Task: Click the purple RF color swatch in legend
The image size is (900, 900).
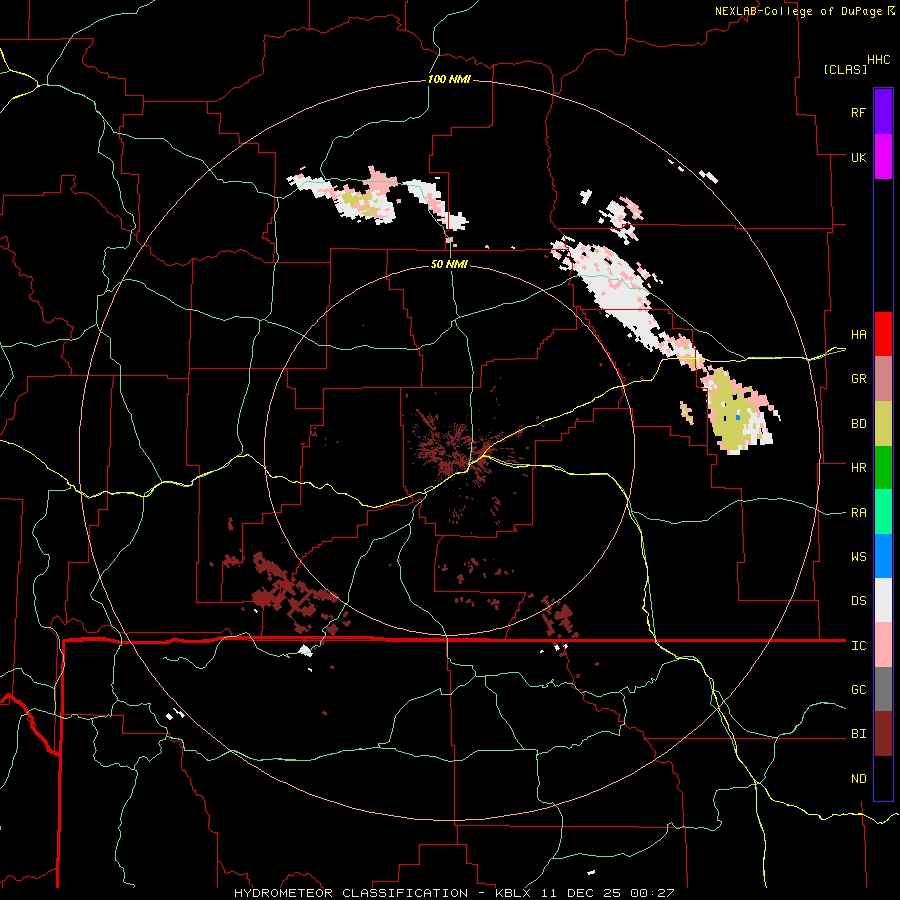Action: [x=883, y=111]
